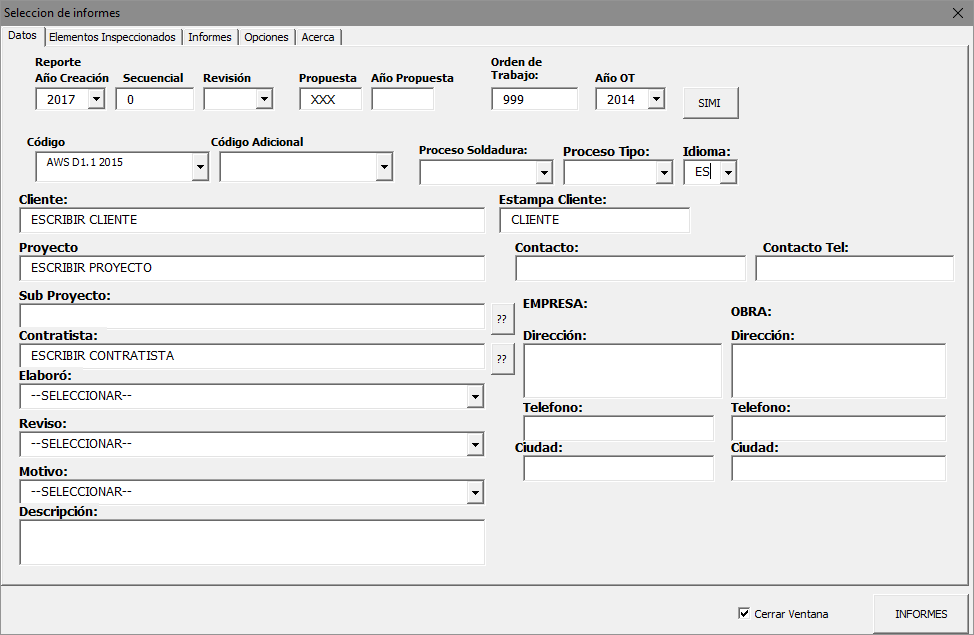
Task: Close the Seleccion de informes window
Action: tap(956, 12)
